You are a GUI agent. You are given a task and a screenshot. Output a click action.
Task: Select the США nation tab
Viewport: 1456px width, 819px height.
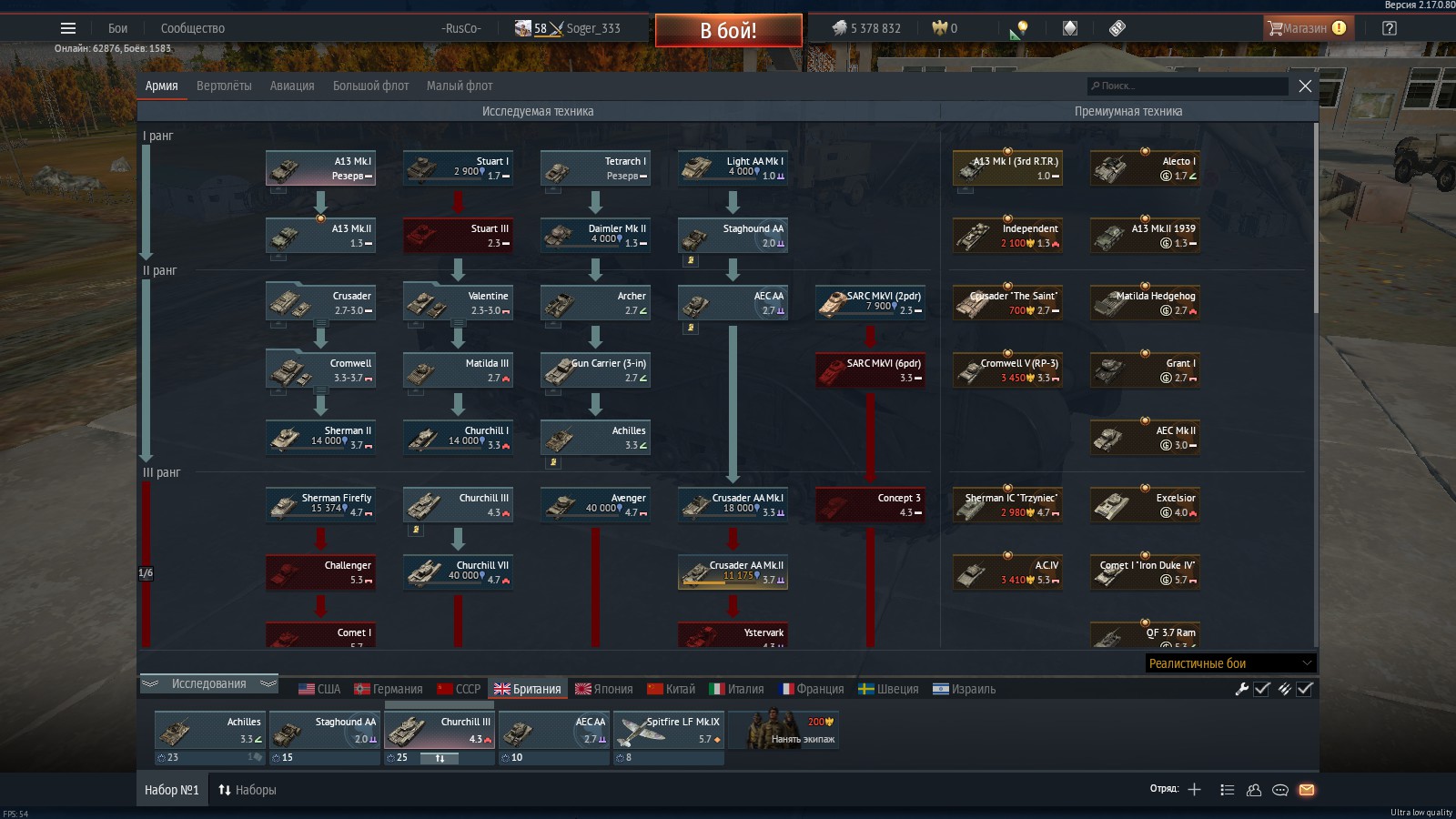pos(319,689)
